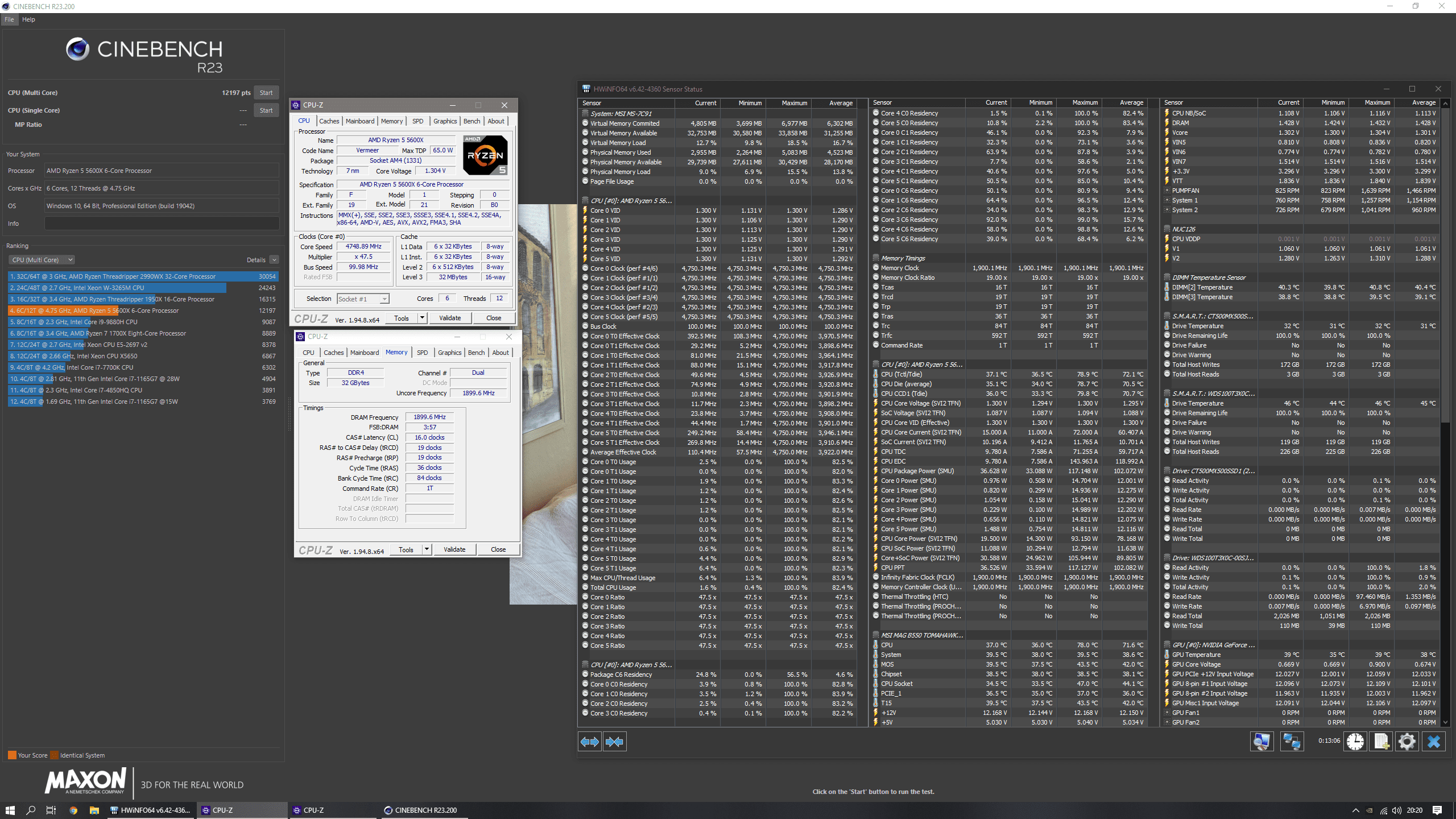Click HWiNFO vertical scrollbar up arrow
The width and height of the screenshot is (1456, 819).
1445,103
